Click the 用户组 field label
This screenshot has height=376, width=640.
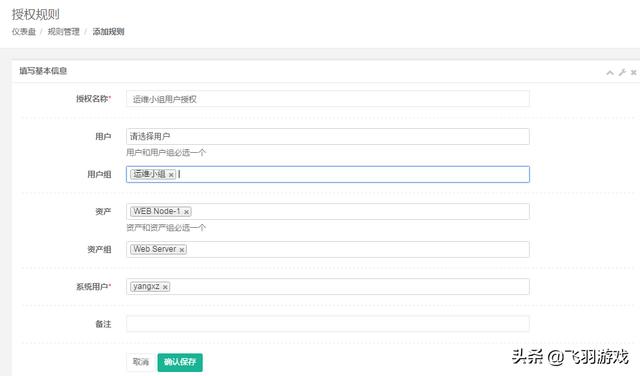[99, 174]
